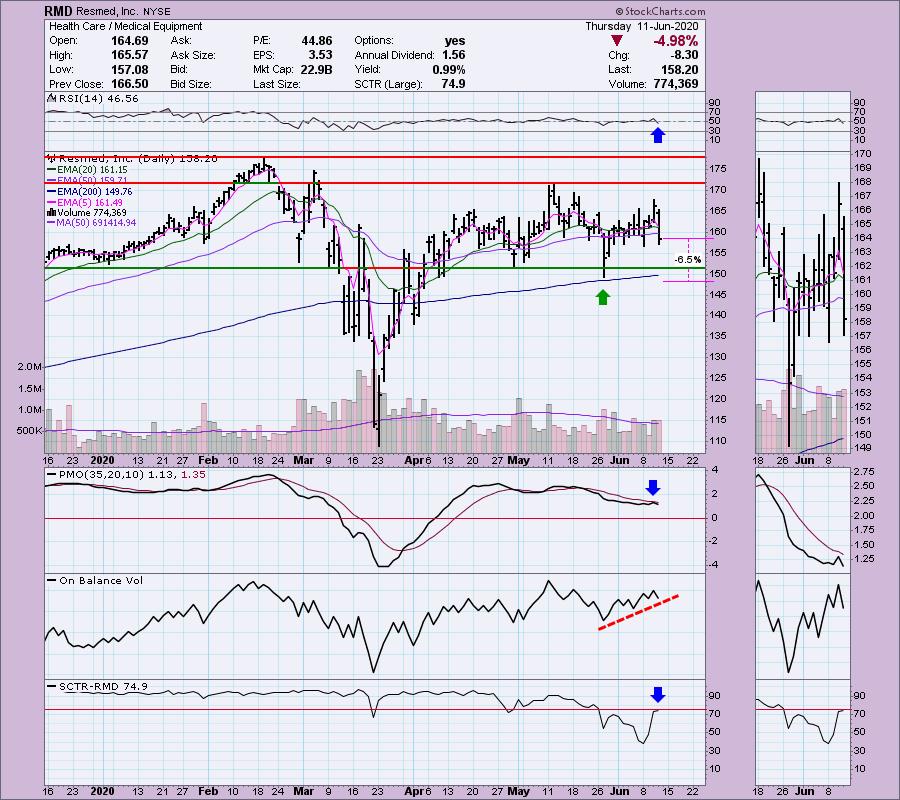This screenshot has height=800, width=900.
Task: Click the NYSE exchange label
Action: point(155,11)
